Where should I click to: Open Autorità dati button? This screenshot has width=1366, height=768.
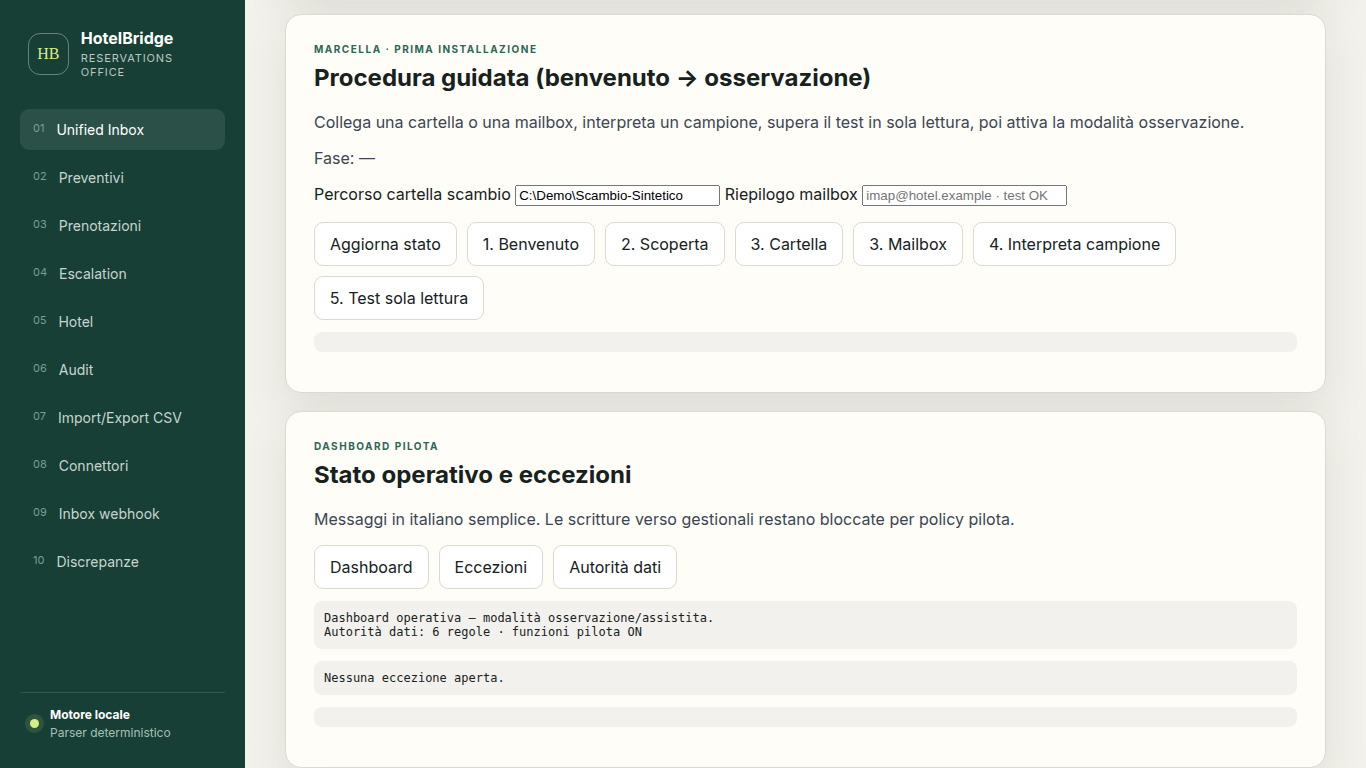tap(615, 567)
